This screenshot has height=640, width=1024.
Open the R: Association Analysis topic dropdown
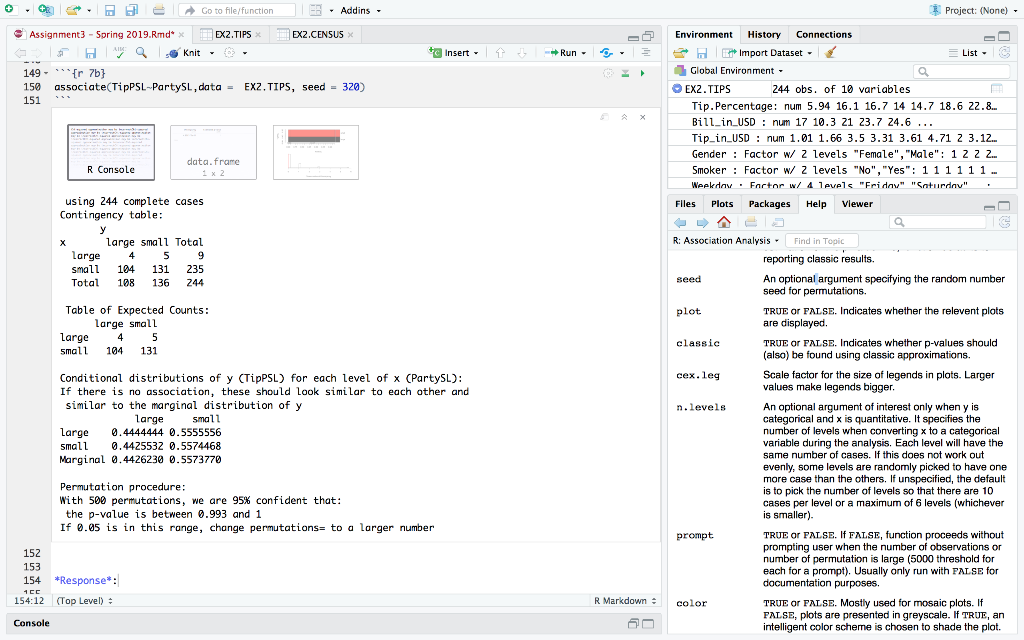(x=726, y=241)
